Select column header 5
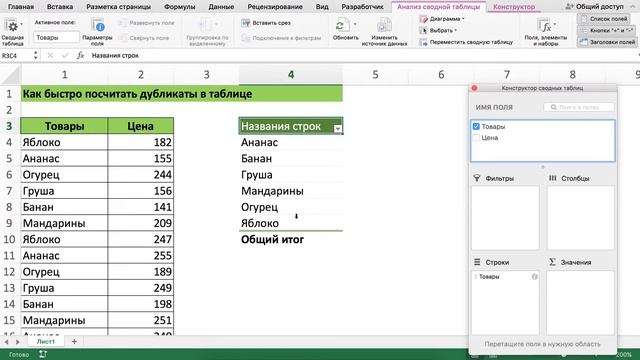Screen dimensions: 640x360 375,75
